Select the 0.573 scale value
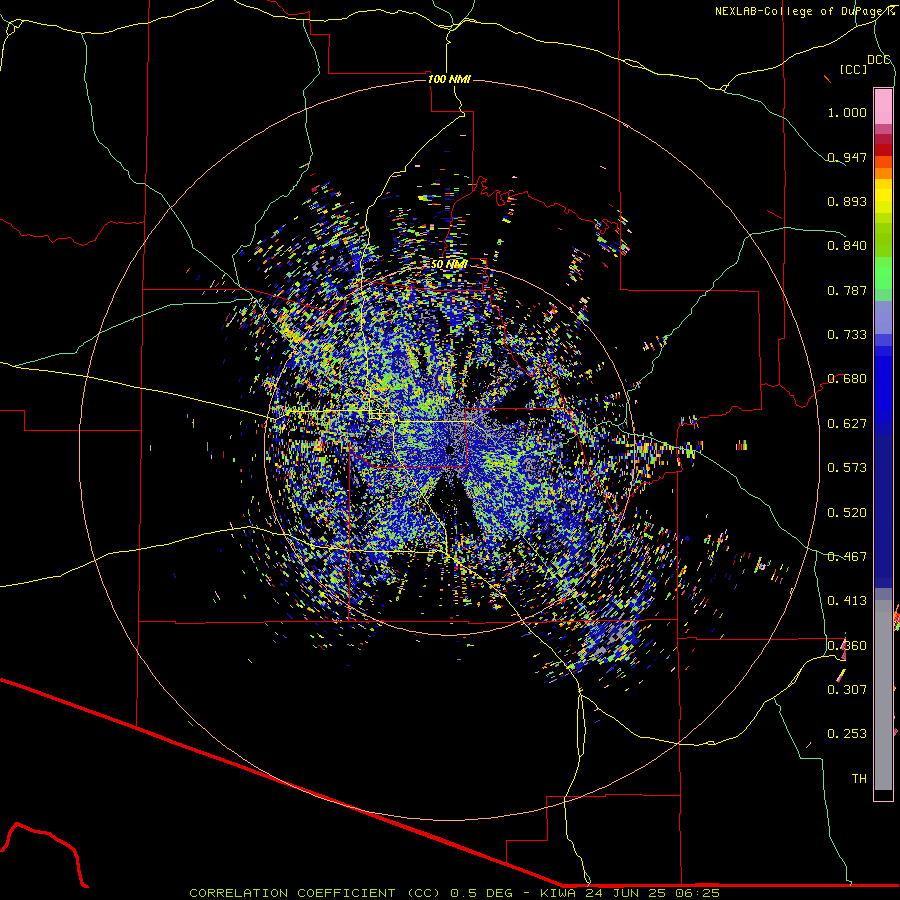 coord(847,467)
